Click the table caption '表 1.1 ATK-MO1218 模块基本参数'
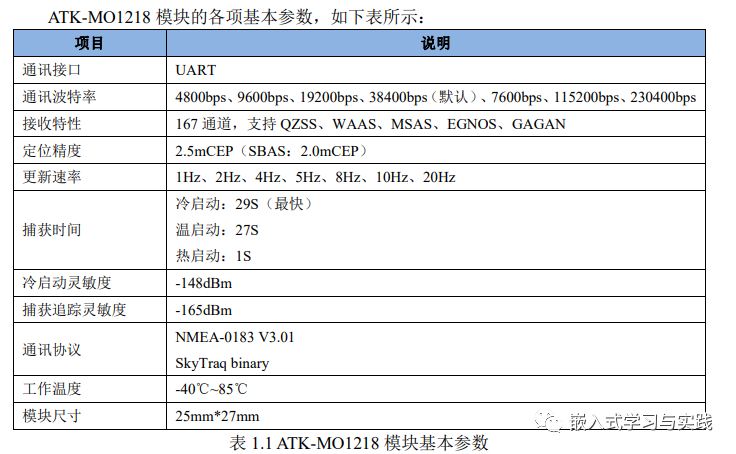Image resolution: width=736 pixels, height=454 pixels. click(359, 443)
